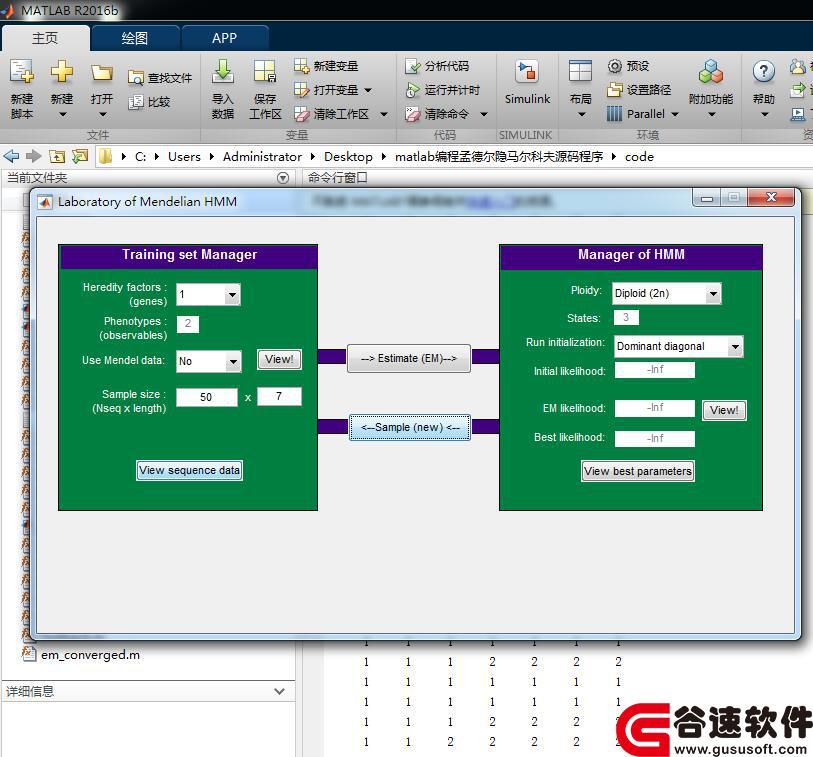Click the Open (打开) folder icon
The width and height of the screenshot is (813, 757).
[x=102, y=73]
